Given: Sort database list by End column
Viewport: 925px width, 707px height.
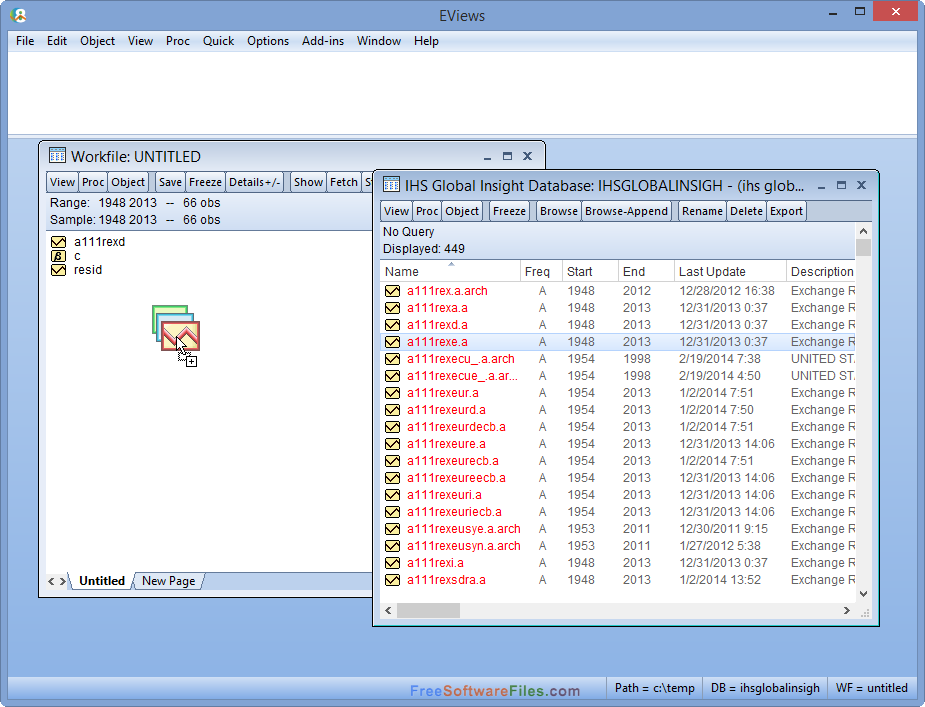Looking at the screenshot, I should (x=646, y=271).
